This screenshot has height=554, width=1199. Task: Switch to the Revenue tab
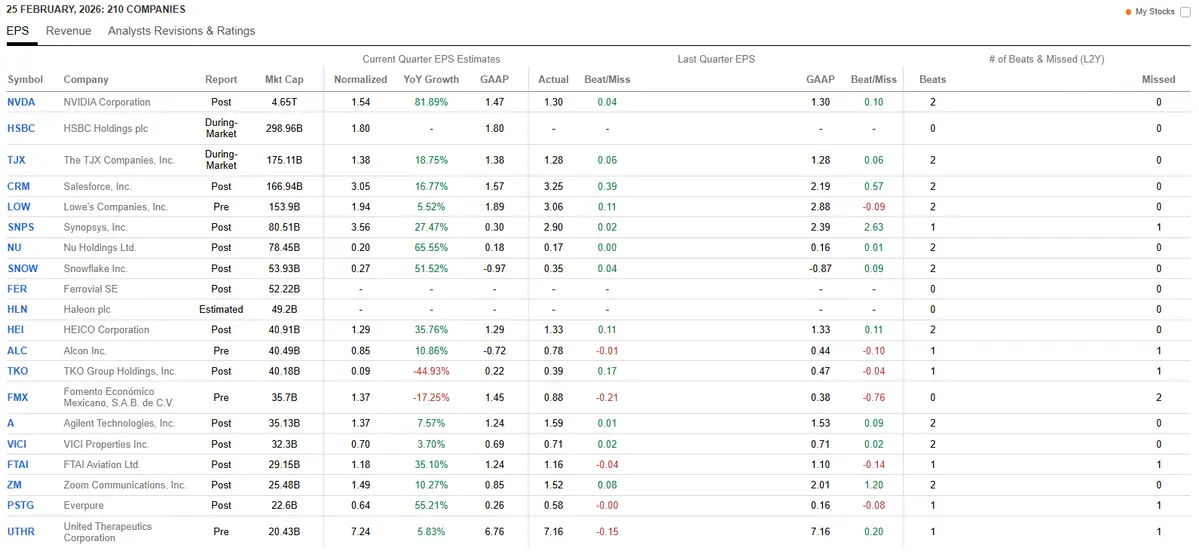[x=68, y=31]
